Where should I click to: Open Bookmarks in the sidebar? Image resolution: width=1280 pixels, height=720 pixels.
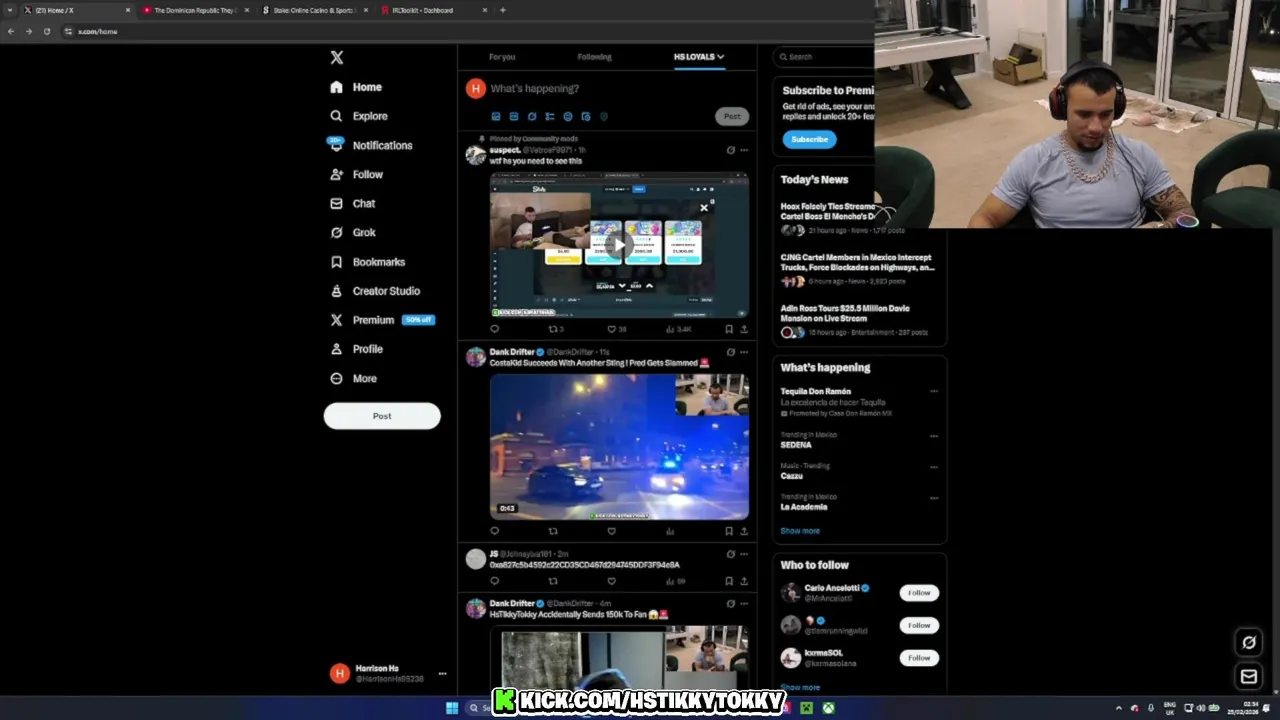tap(368, 262)
